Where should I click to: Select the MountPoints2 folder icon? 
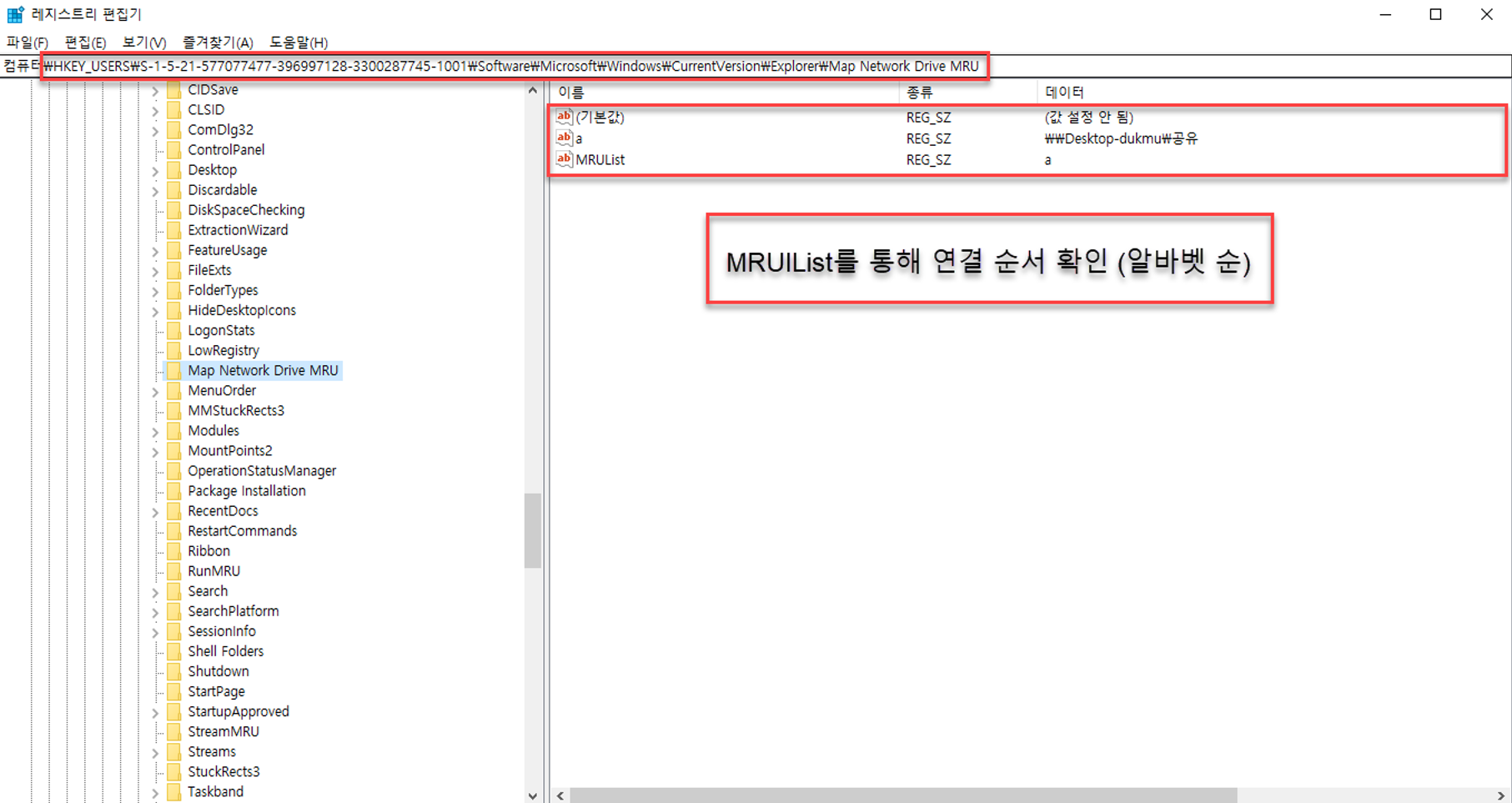174,450
